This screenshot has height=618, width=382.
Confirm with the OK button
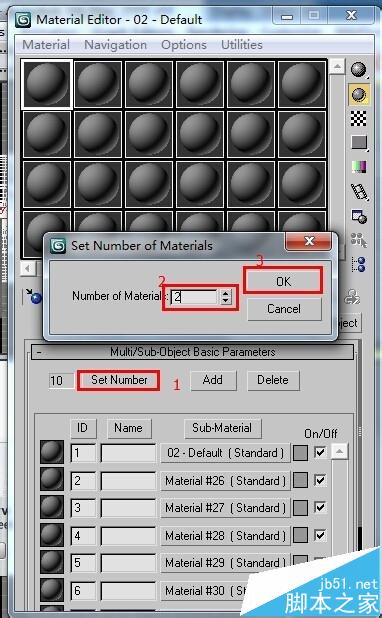click(283, 281)
